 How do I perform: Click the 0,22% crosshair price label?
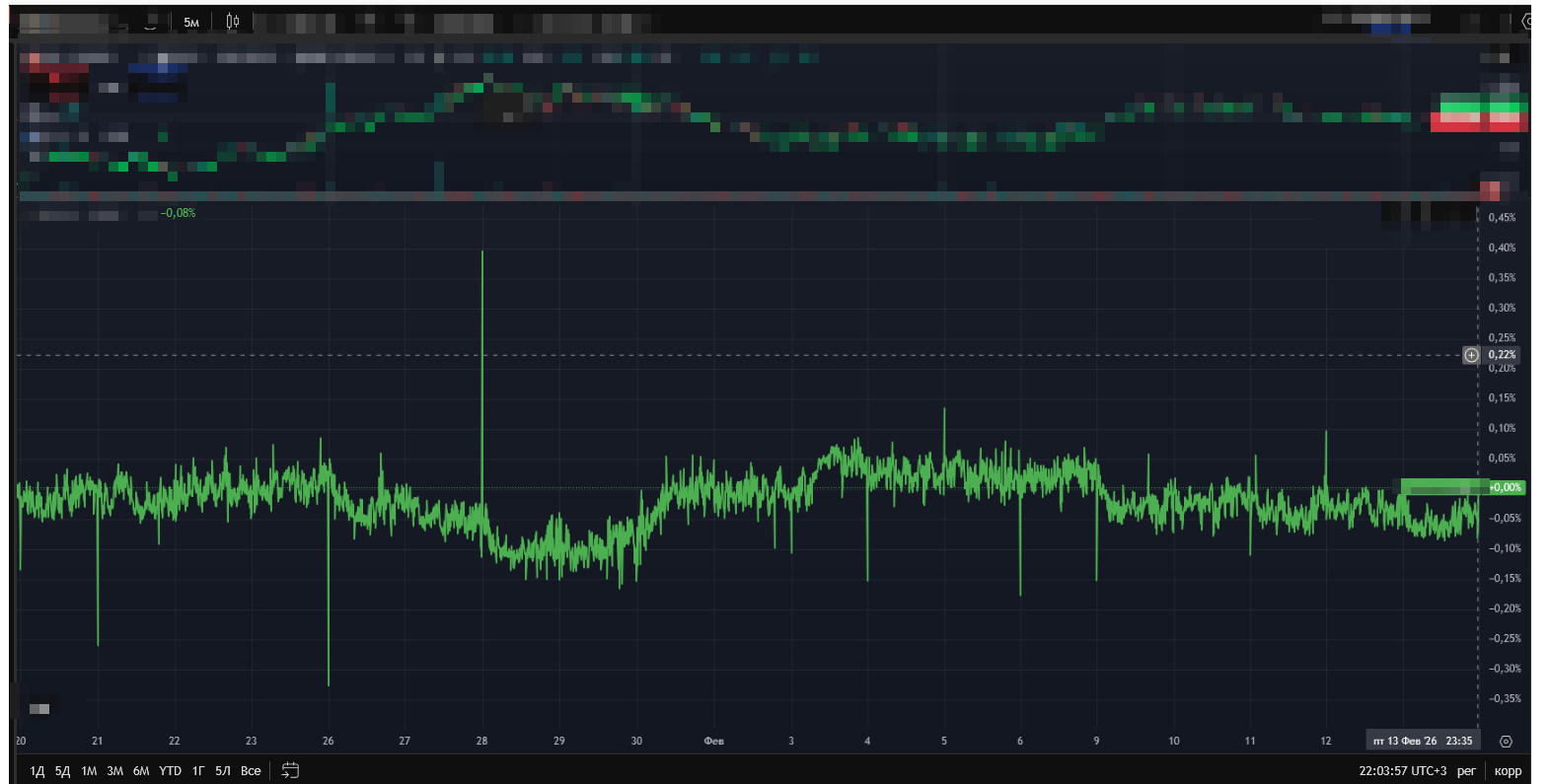click(1502, 355)
